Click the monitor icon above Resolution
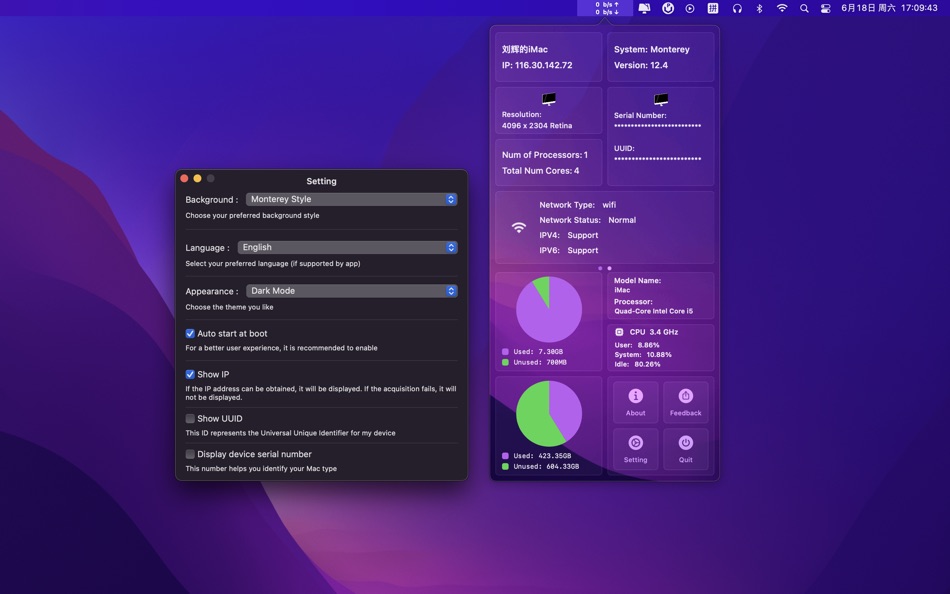 click(x=549, y=99)
